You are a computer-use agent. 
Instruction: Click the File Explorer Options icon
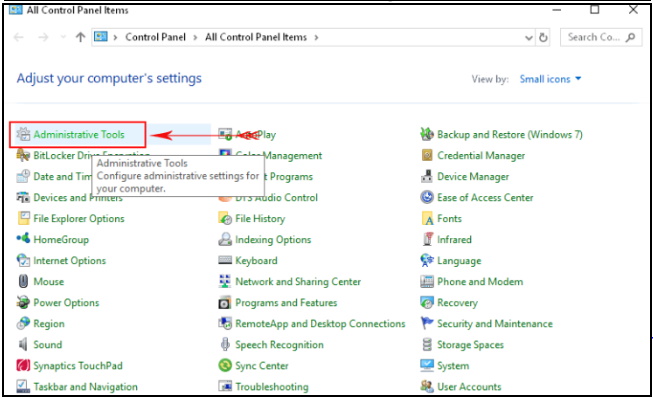coord(23,218)
